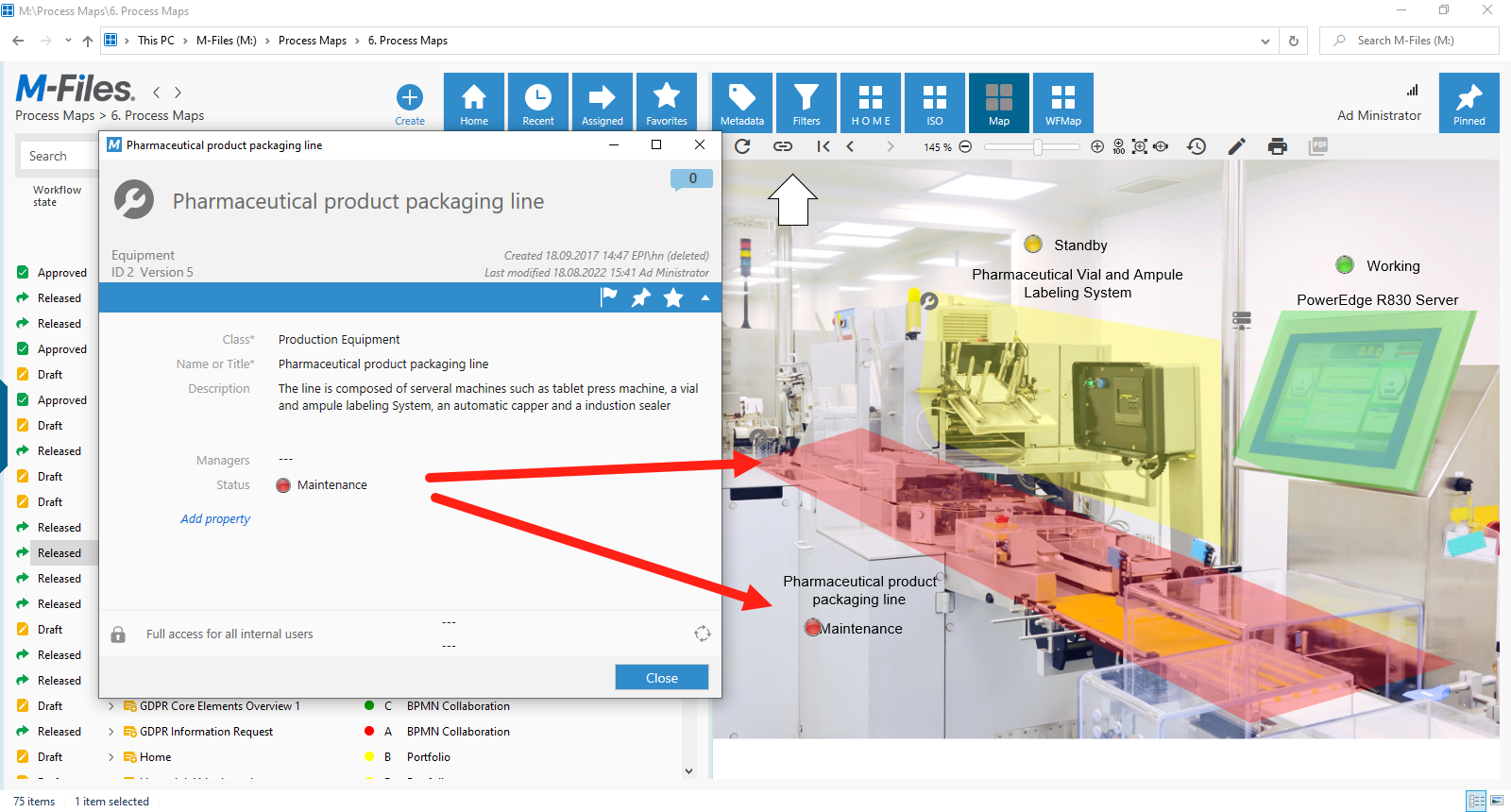Click the Metadata tag icon
The height and width of the screenshot is (812, 1511).
[x=742, y=102]
